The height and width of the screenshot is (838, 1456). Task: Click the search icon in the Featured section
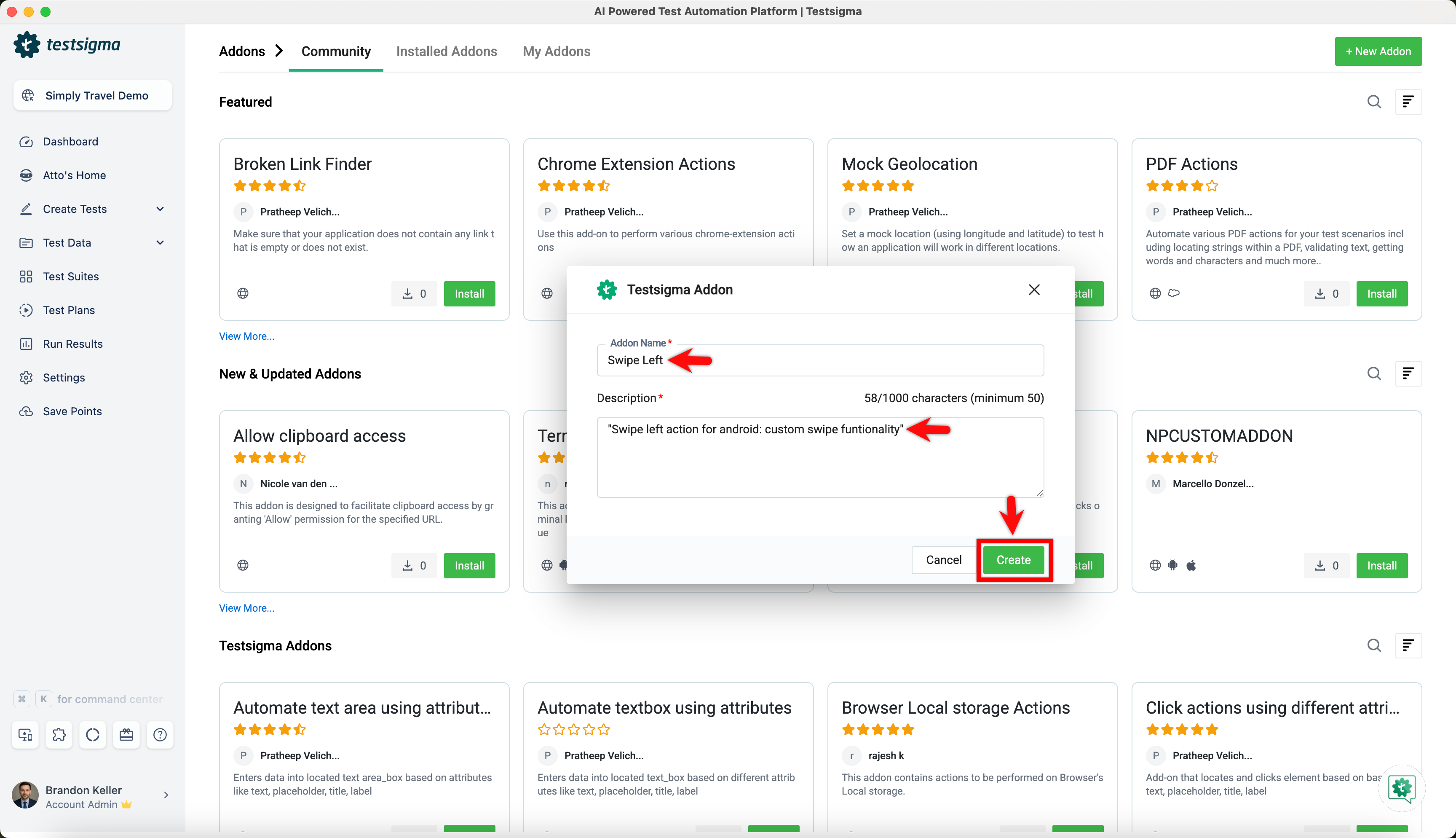pos(1374,102)
